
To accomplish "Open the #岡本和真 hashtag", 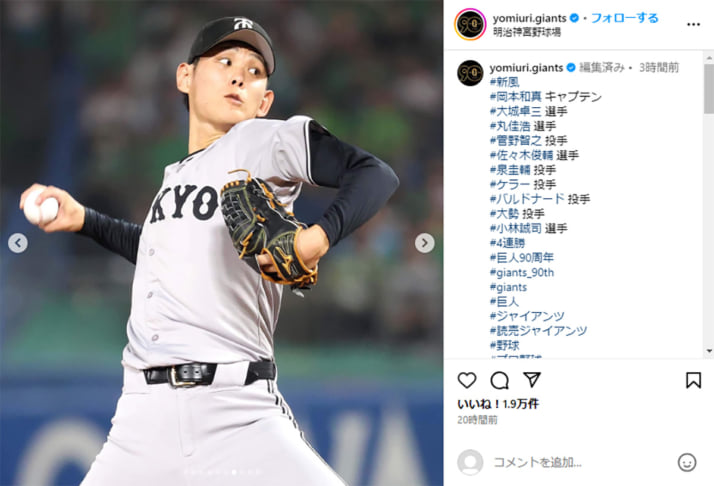I will click(515, 97).
